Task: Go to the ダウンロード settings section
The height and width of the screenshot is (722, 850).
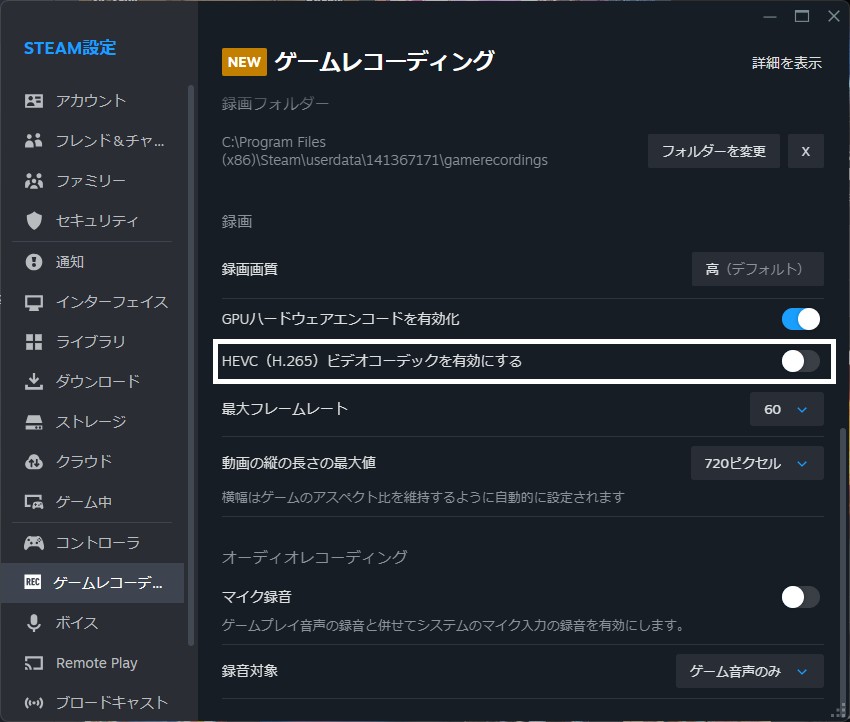Action: pos(92,382)
